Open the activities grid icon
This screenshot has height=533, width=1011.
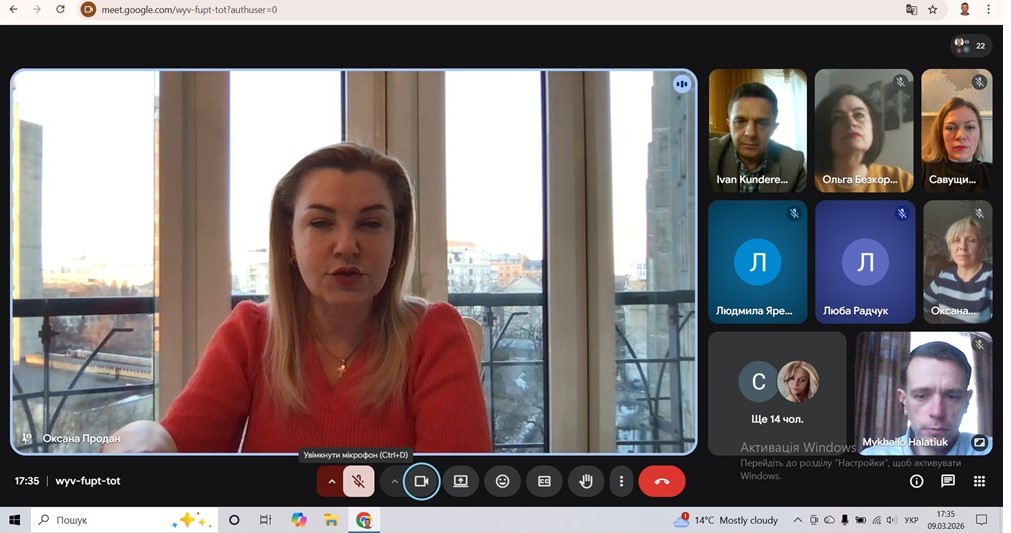coord(979,481)
